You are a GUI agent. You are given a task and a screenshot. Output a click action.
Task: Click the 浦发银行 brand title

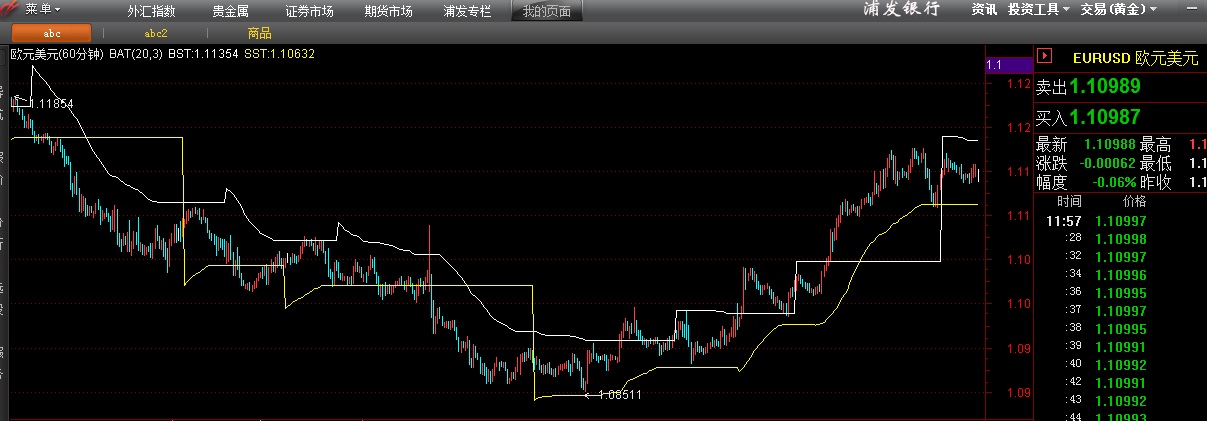(x=902, y=9)
